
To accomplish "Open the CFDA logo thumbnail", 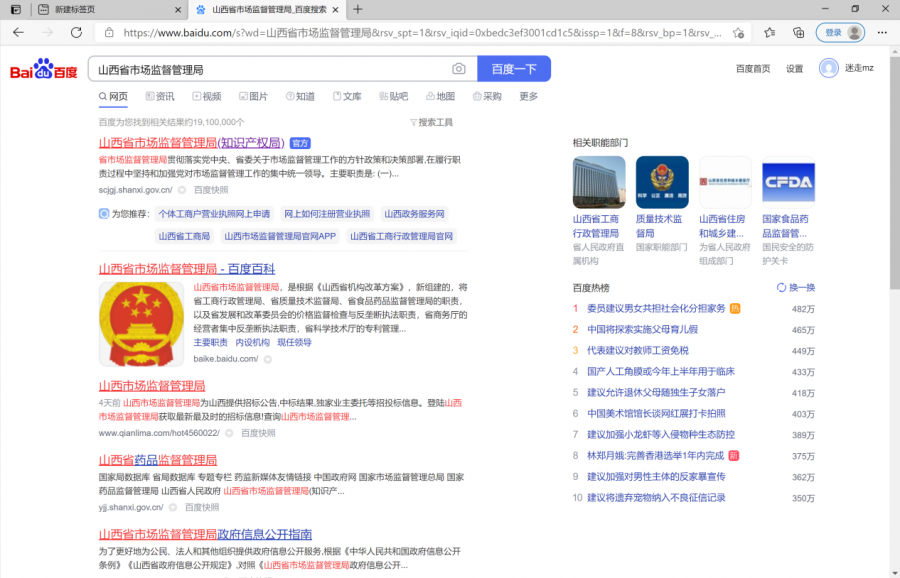I will pyautogui.click(x=788, y=182).
